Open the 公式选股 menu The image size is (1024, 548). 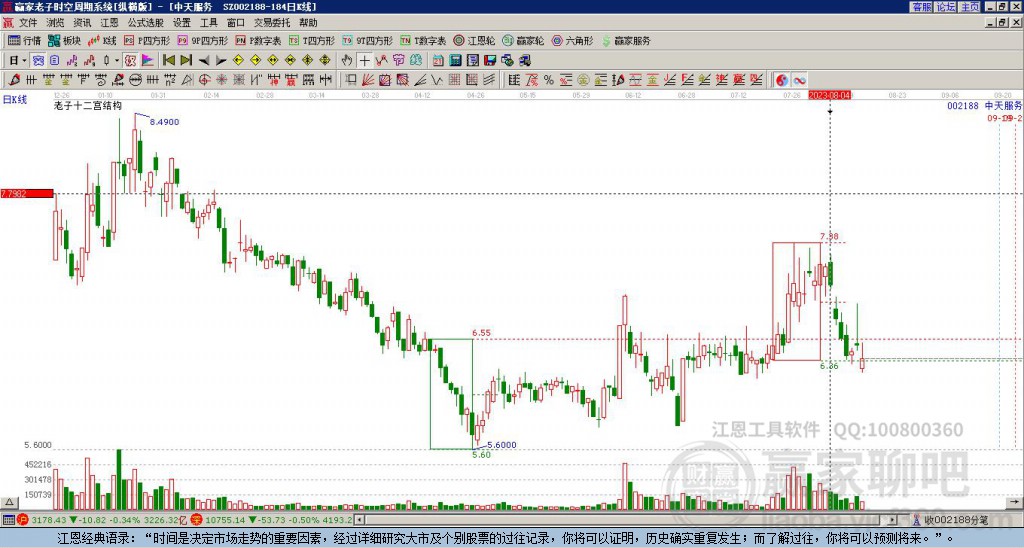146,23
